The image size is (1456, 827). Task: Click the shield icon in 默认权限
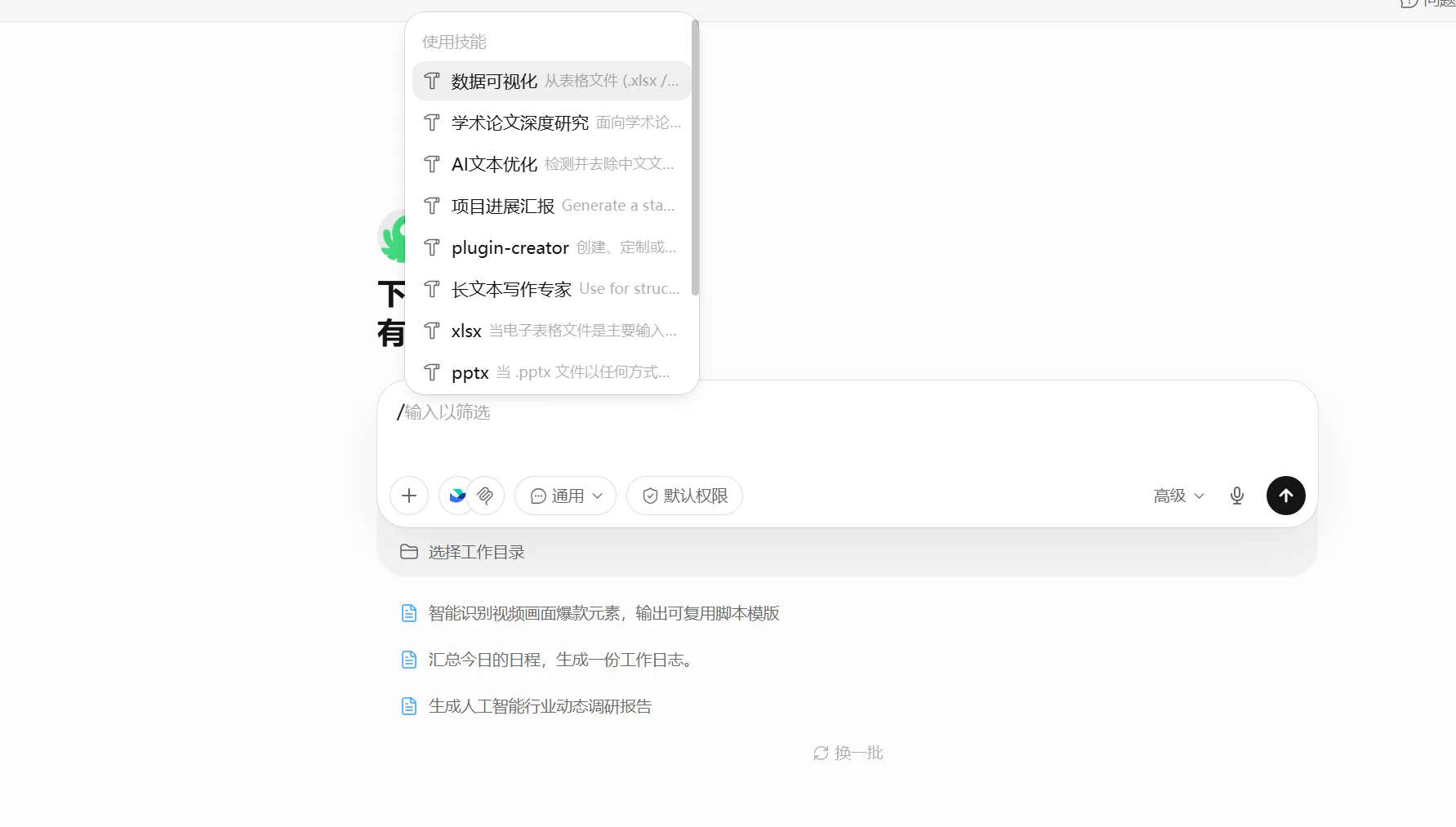click(650, 496)
